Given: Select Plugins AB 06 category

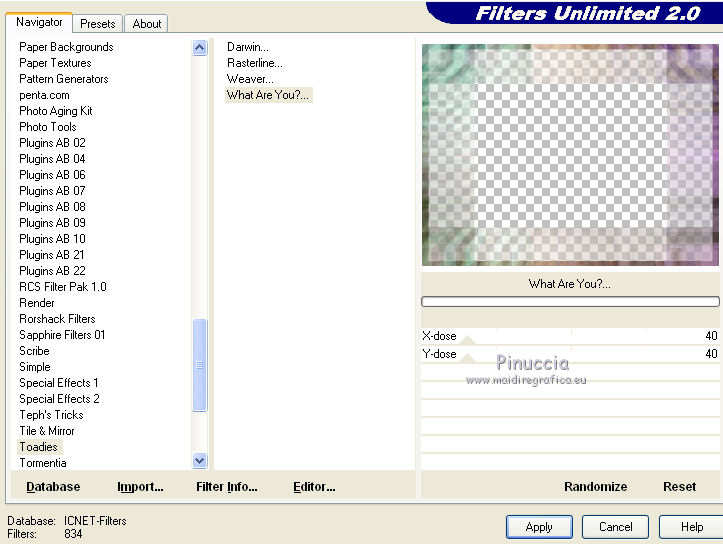Looking at the screenshot, I should (52, 175).
